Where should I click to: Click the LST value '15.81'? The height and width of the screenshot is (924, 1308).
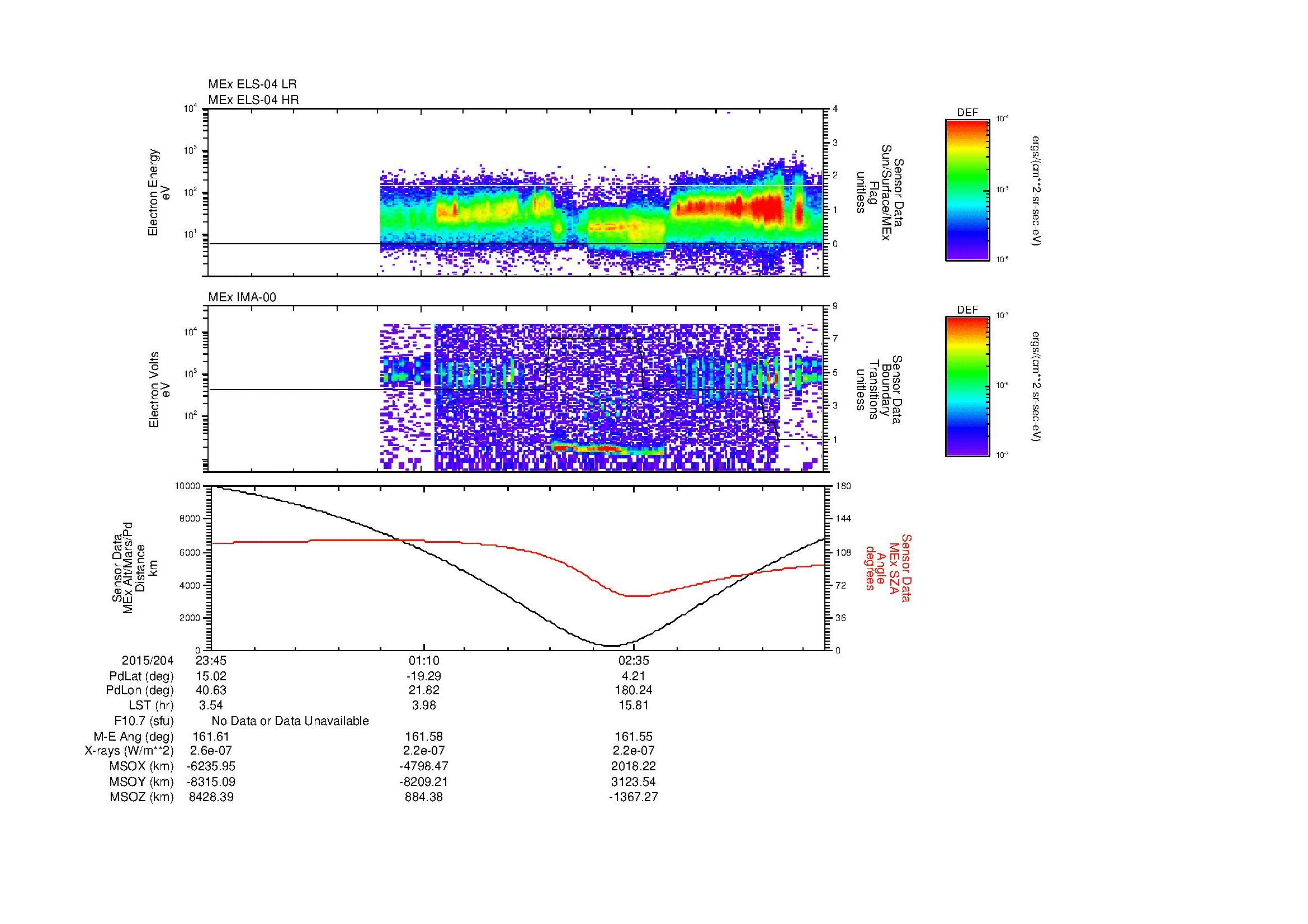pyautogui.click(x=634, y=706)
